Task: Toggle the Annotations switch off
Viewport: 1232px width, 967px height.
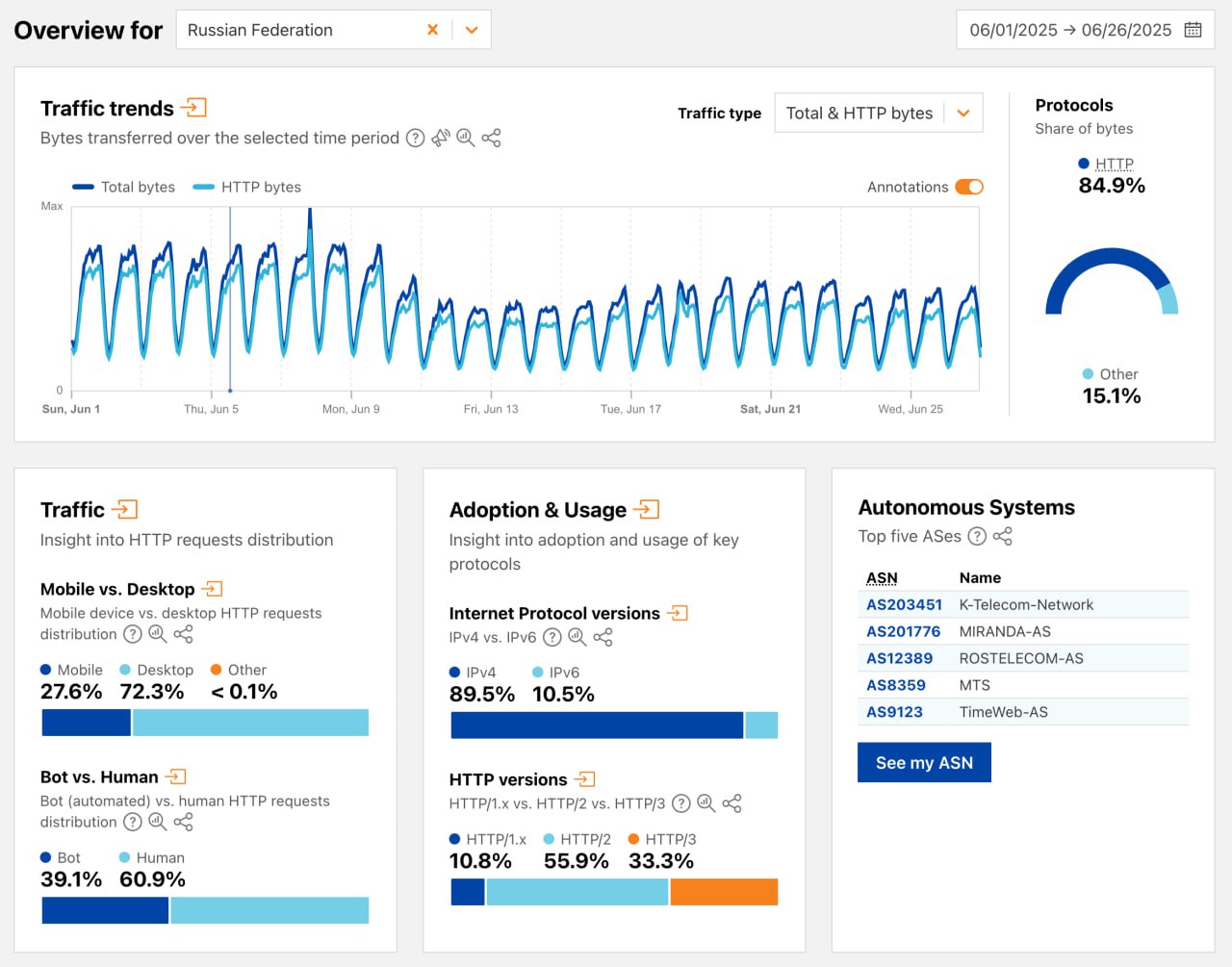Action: click(x=968, y=187)
